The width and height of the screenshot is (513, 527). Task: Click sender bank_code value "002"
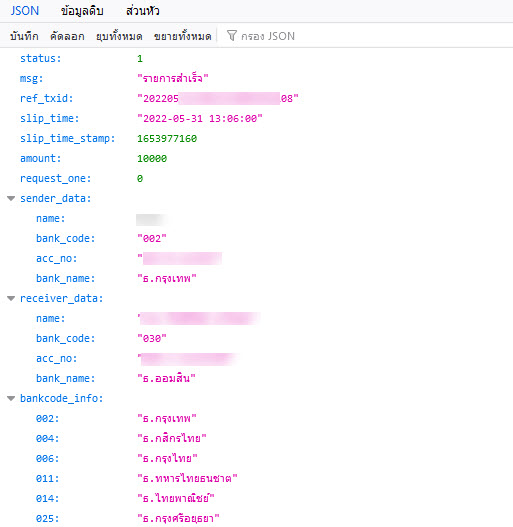click(x=152, y=238)
